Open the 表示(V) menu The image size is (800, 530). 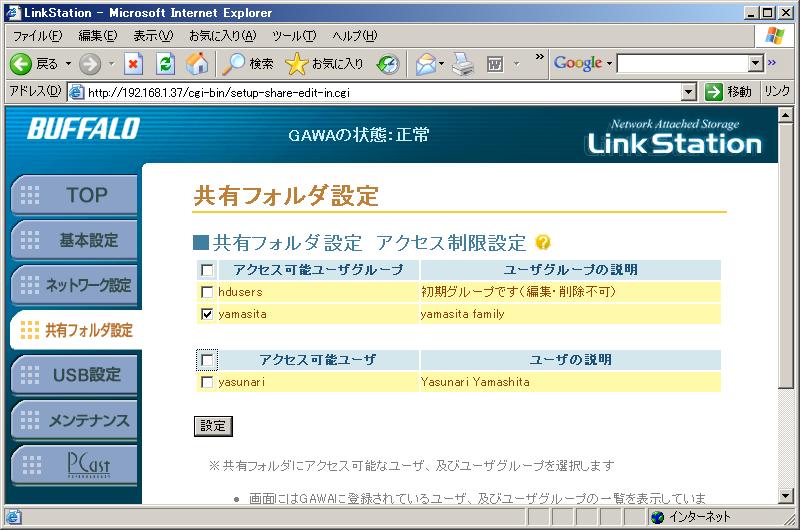point(153,36)
